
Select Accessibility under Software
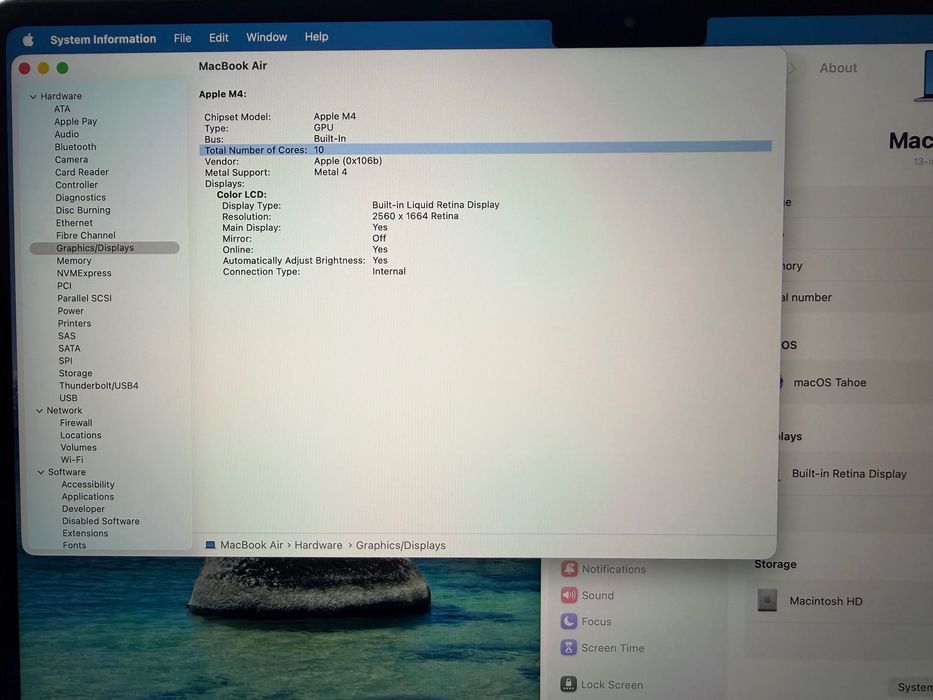pos(88,485)
